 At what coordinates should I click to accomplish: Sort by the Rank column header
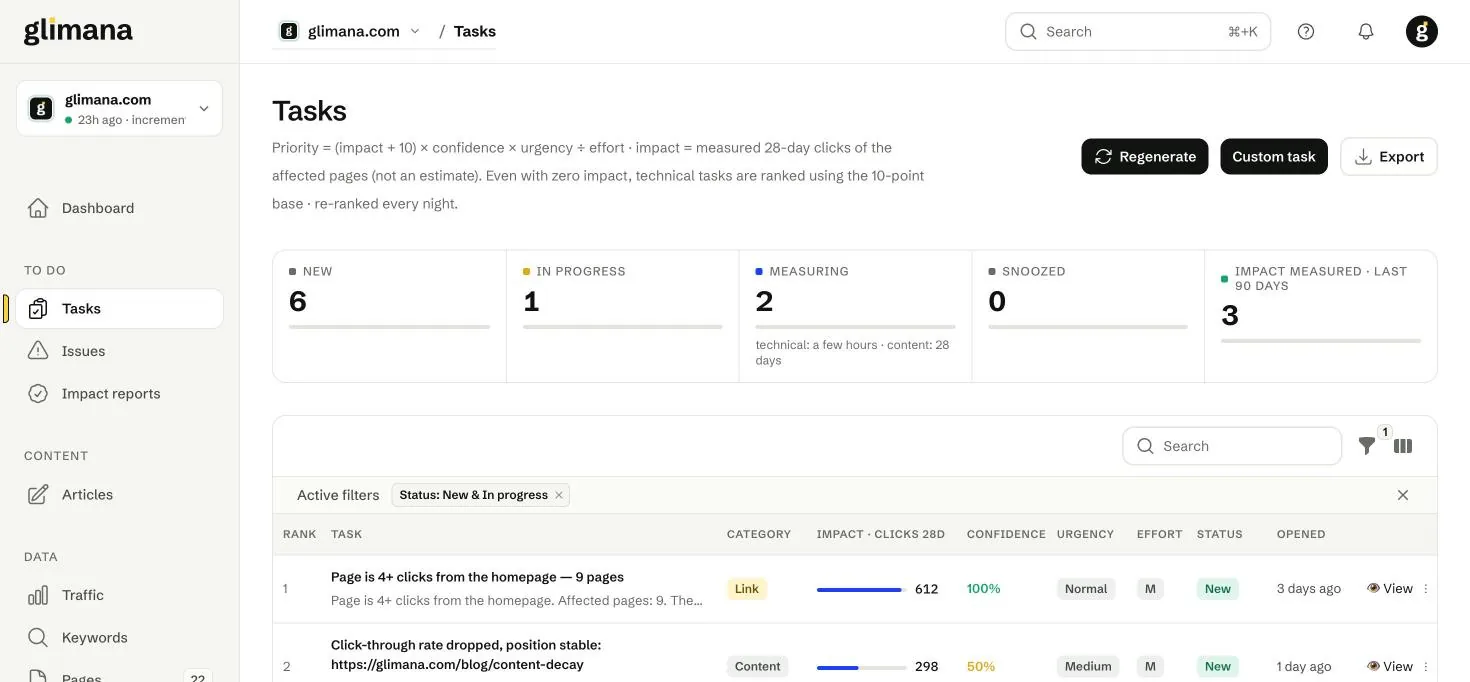(299, 535)
